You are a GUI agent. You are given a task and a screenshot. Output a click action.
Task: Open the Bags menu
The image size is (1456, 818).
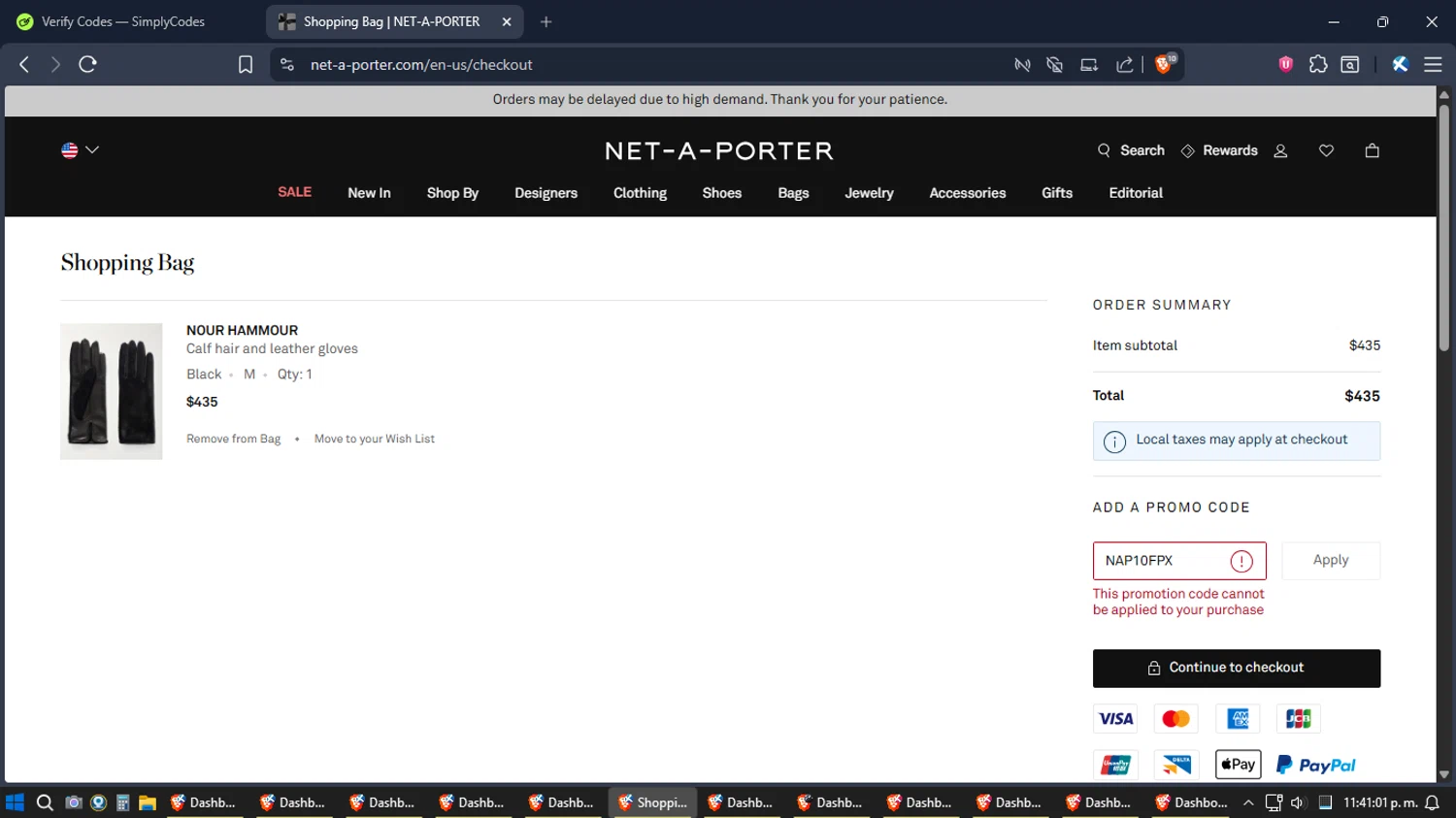[x=793, y=193]
